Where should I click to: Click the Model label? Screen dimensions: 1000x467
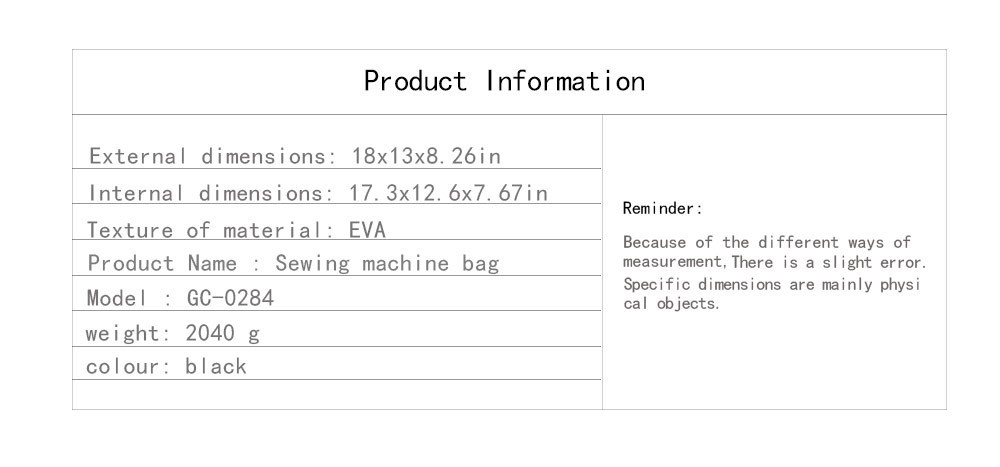click(116, 298)
